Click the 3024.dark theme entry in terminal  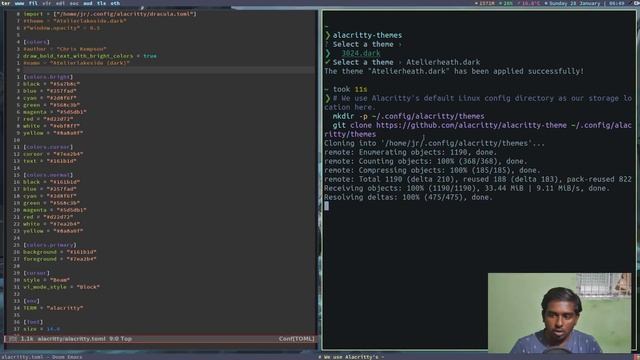tap(361, 53)
